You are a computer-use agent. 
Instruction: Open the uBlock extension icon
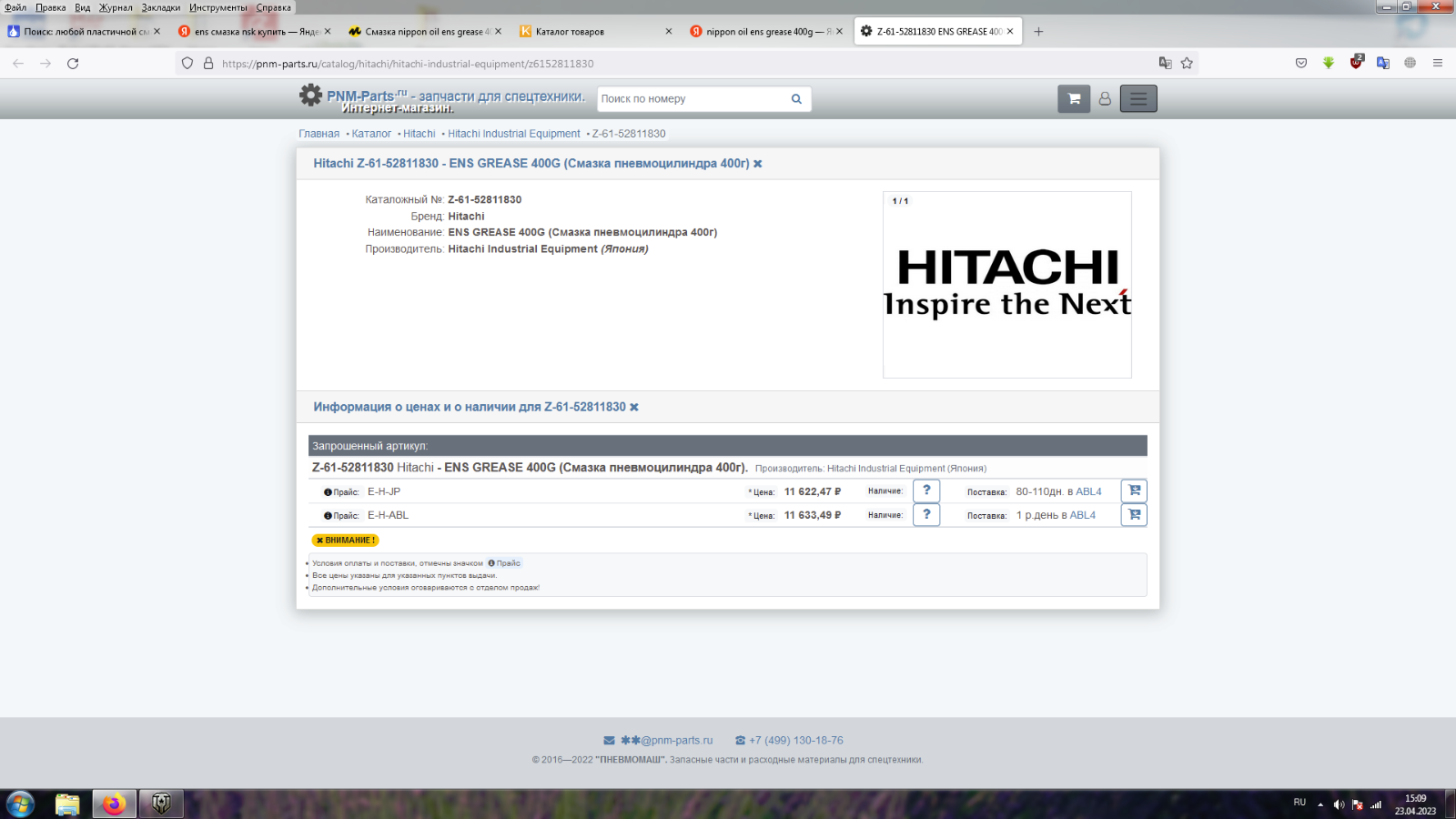[x=1356, y=63]
